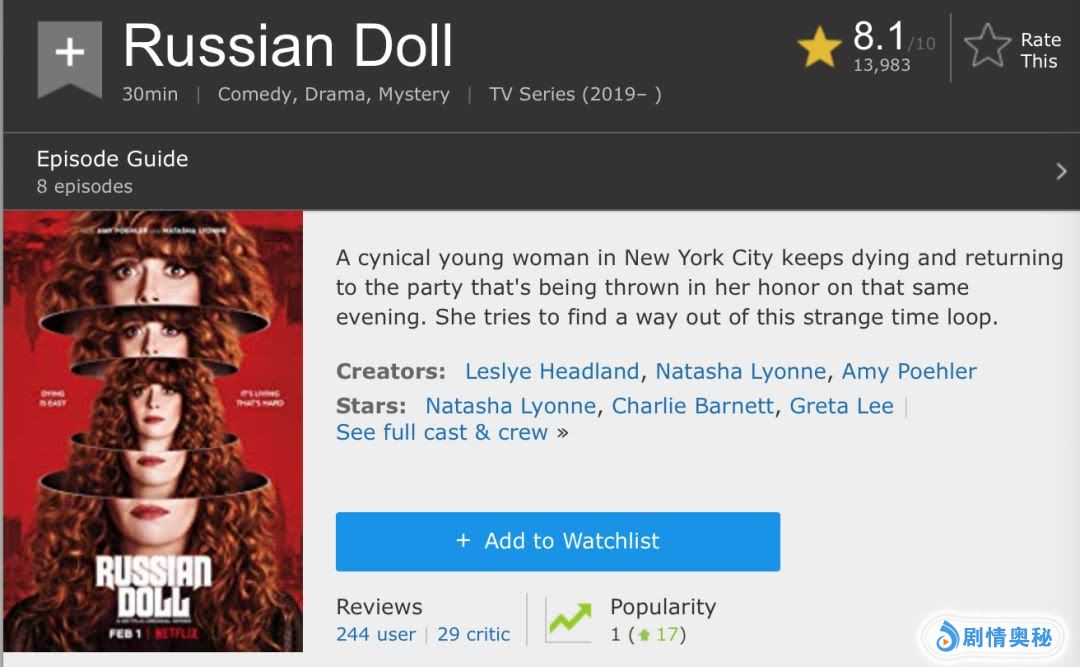Click the Russian Doll poster image
The width and height of the screenshot is (1080, 667).
point(153,431)
